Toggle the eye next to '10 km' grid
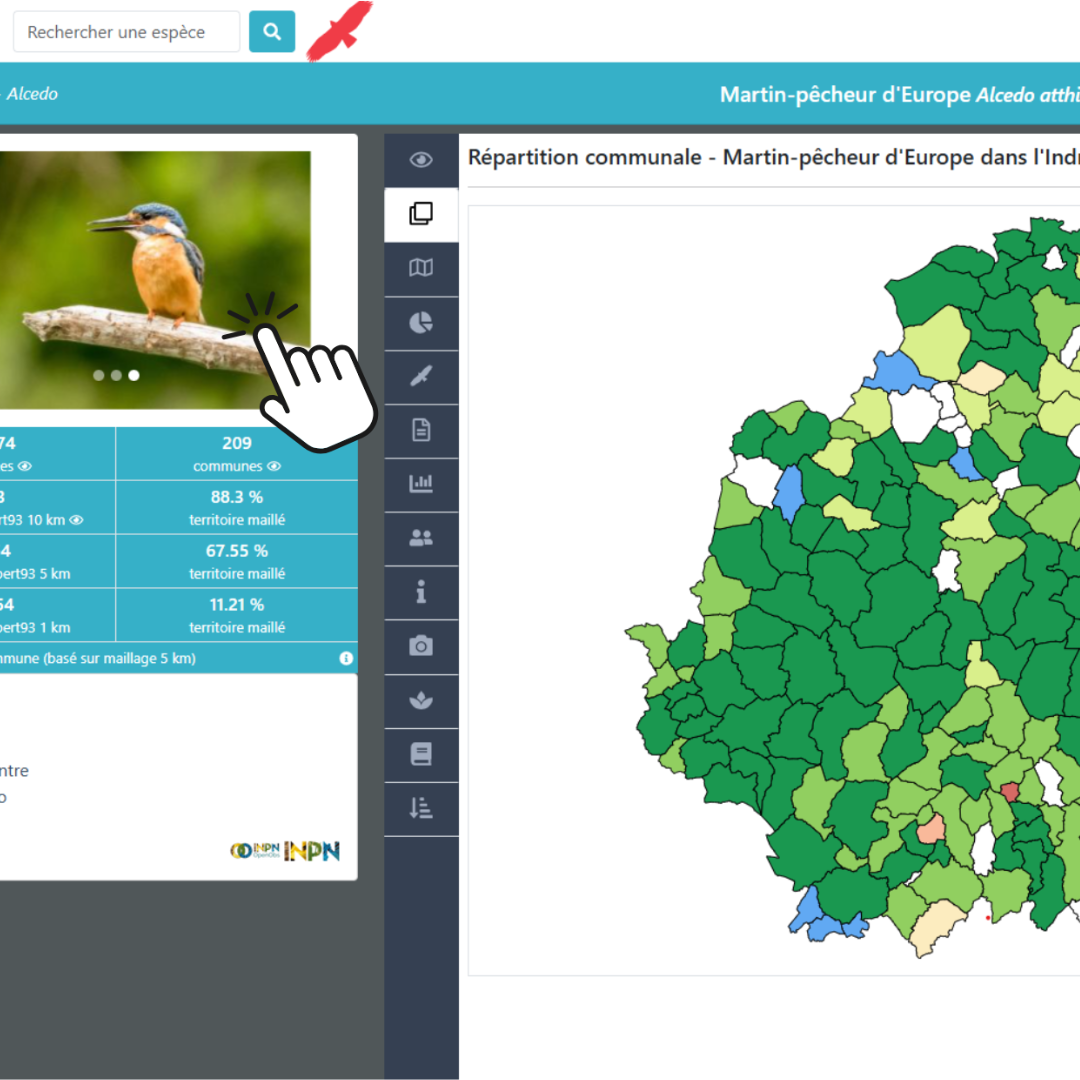Image resolution: width=1080 pixels, height=1080 pixels. tap(76, 520)
